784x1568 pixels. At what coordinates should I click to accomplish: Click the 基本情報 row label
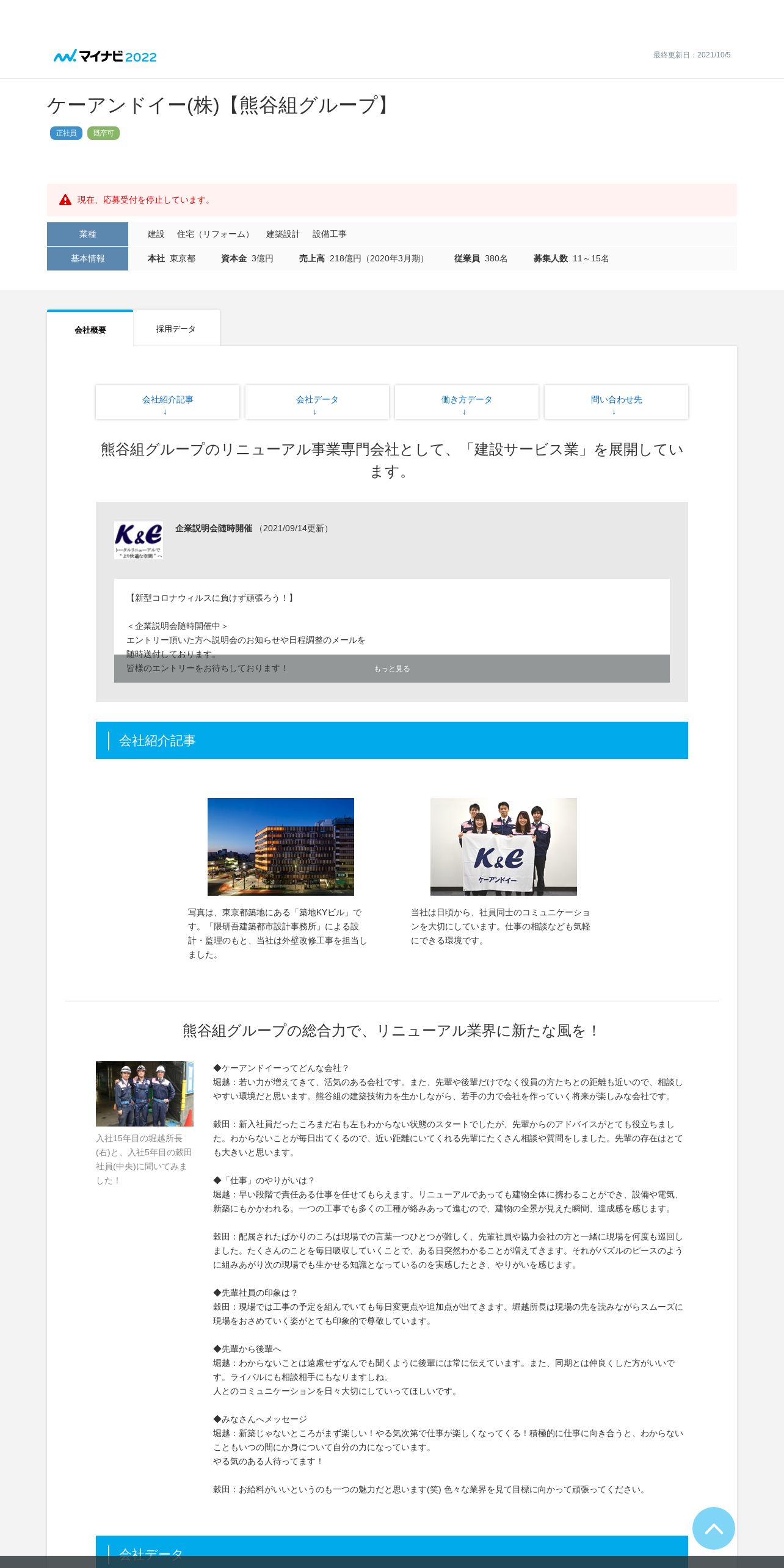click(87, 258)
